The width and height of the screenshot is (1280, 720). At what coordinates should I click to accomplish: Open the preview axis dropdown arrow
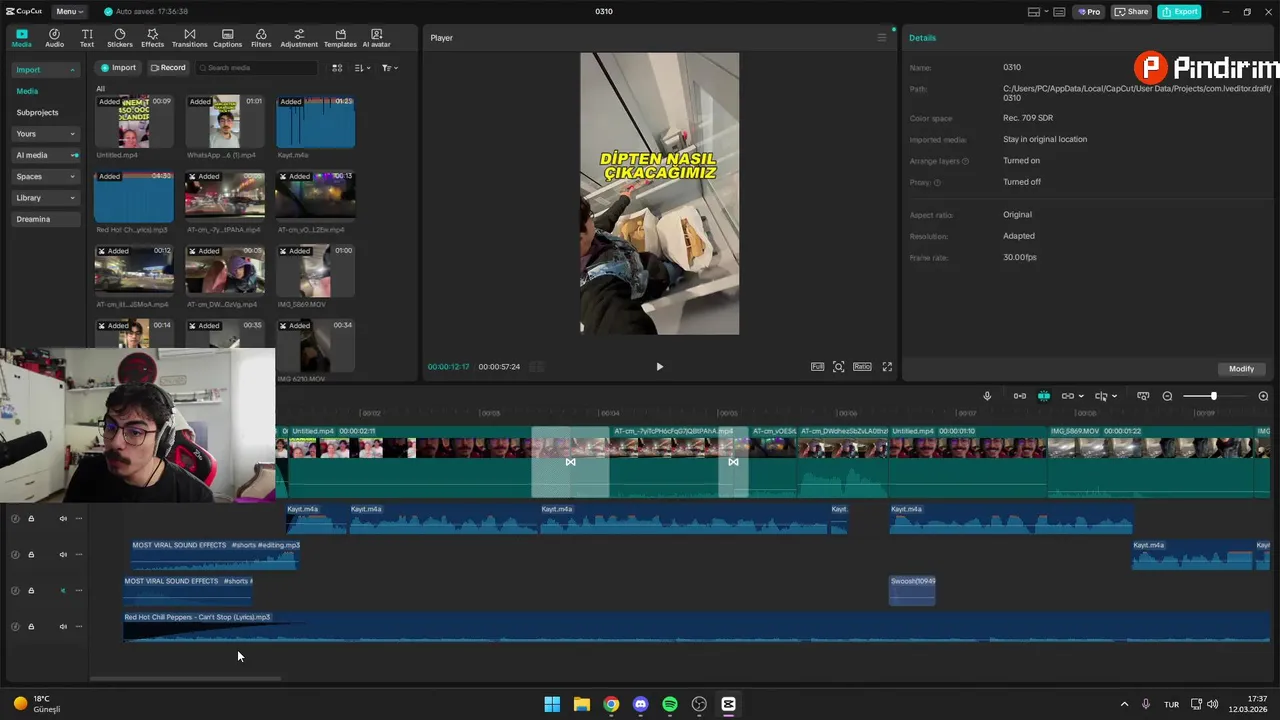click(1115, 396)
